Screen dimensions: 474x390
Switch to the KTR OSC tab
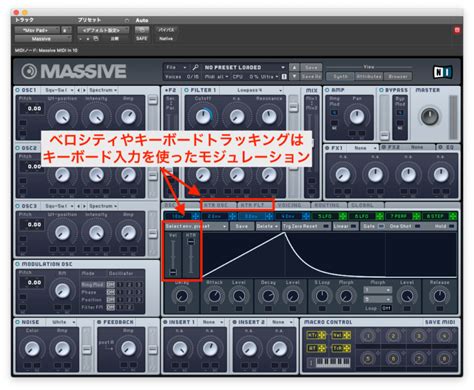[x=219, y=205]
